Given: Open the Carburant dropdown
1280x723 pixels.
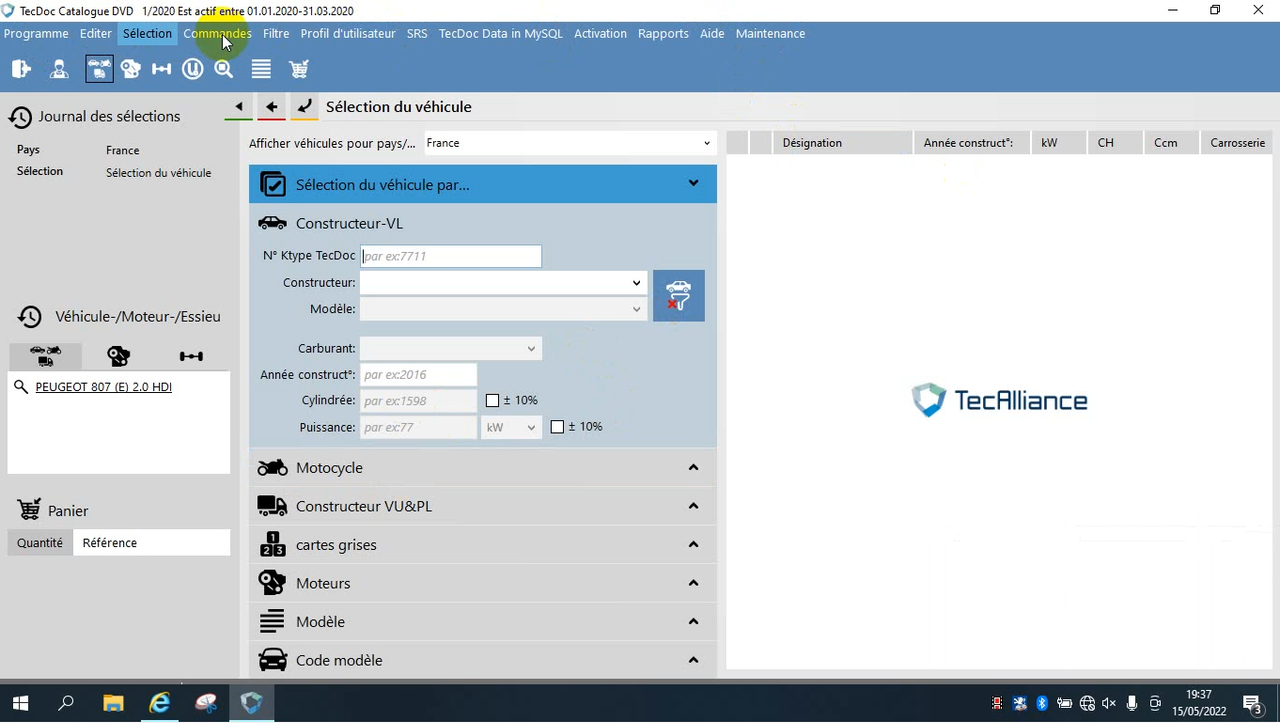Looking at the screenshot, I should point(450,349).
